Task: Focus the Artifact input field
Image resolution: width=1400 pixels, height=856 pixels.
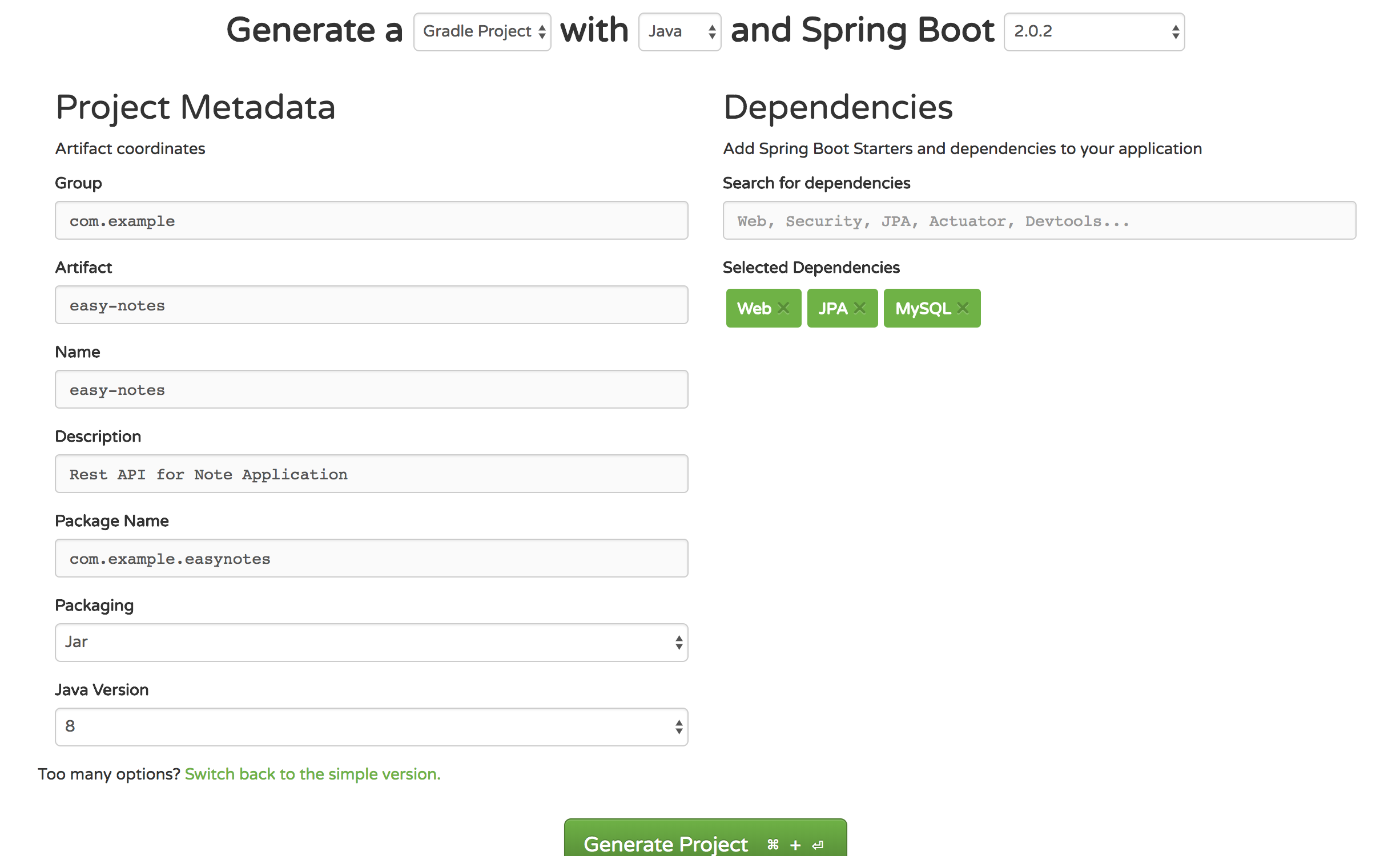Action: click(371, 305)
